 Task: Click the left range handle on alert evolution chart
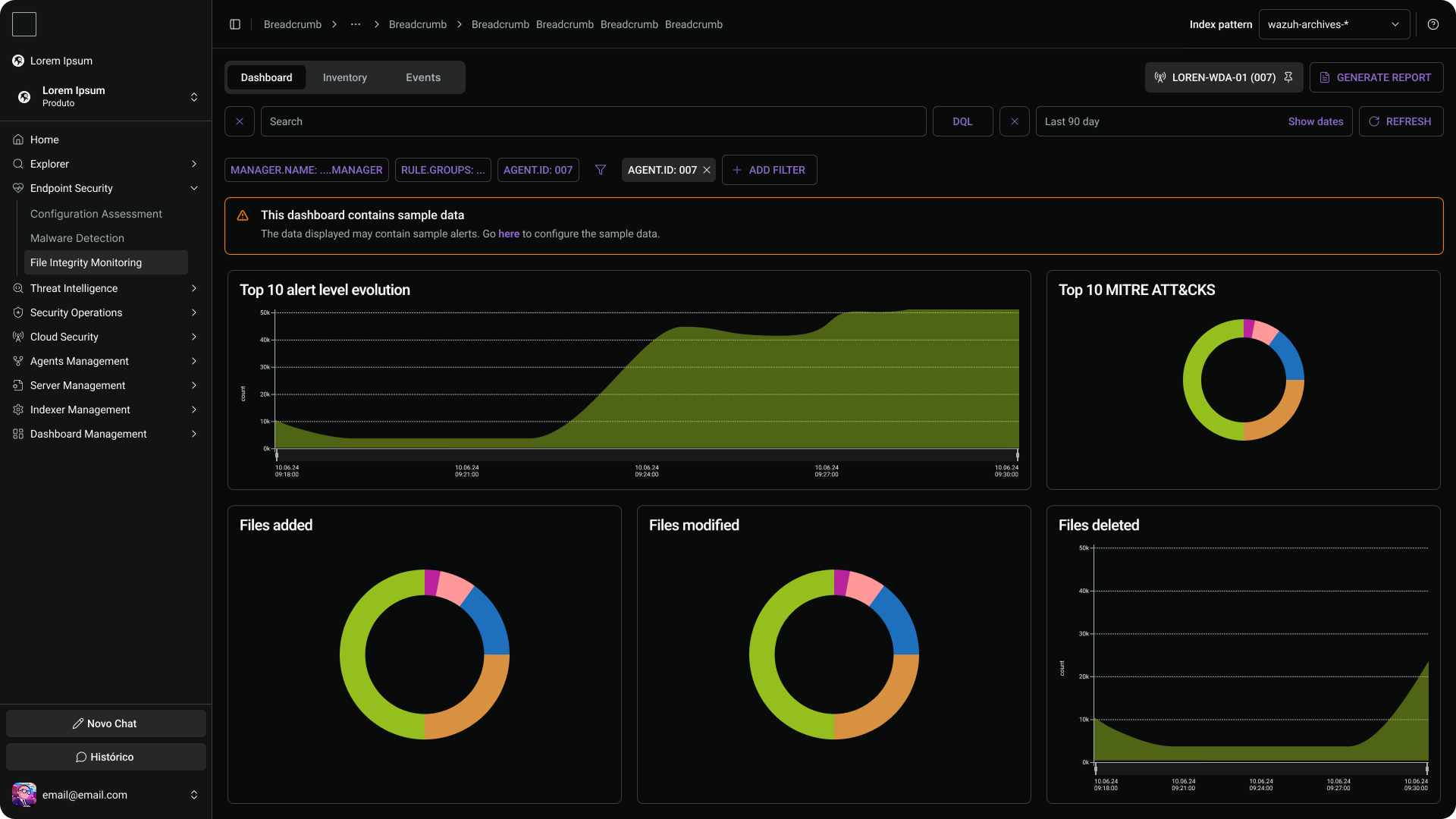click(277, 455)
